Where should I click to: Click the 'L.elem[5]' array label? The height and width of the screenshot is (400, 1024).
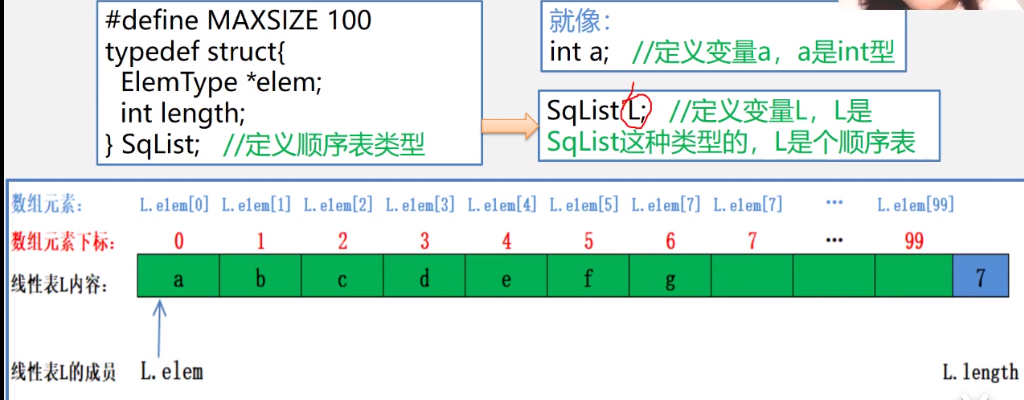click(584, 206)
